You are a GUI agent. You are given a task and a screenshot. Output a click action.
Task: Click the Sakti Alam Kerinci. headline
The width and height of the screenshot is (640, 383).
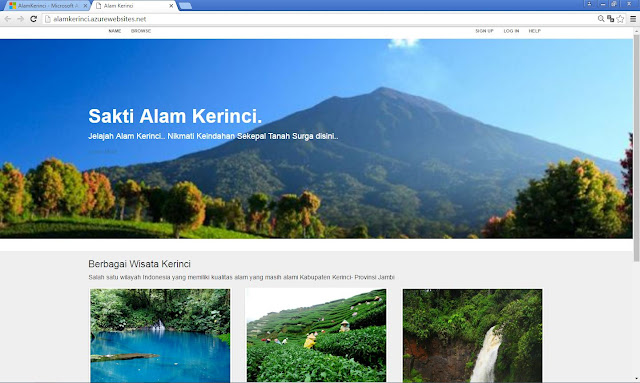coord(175,116)
